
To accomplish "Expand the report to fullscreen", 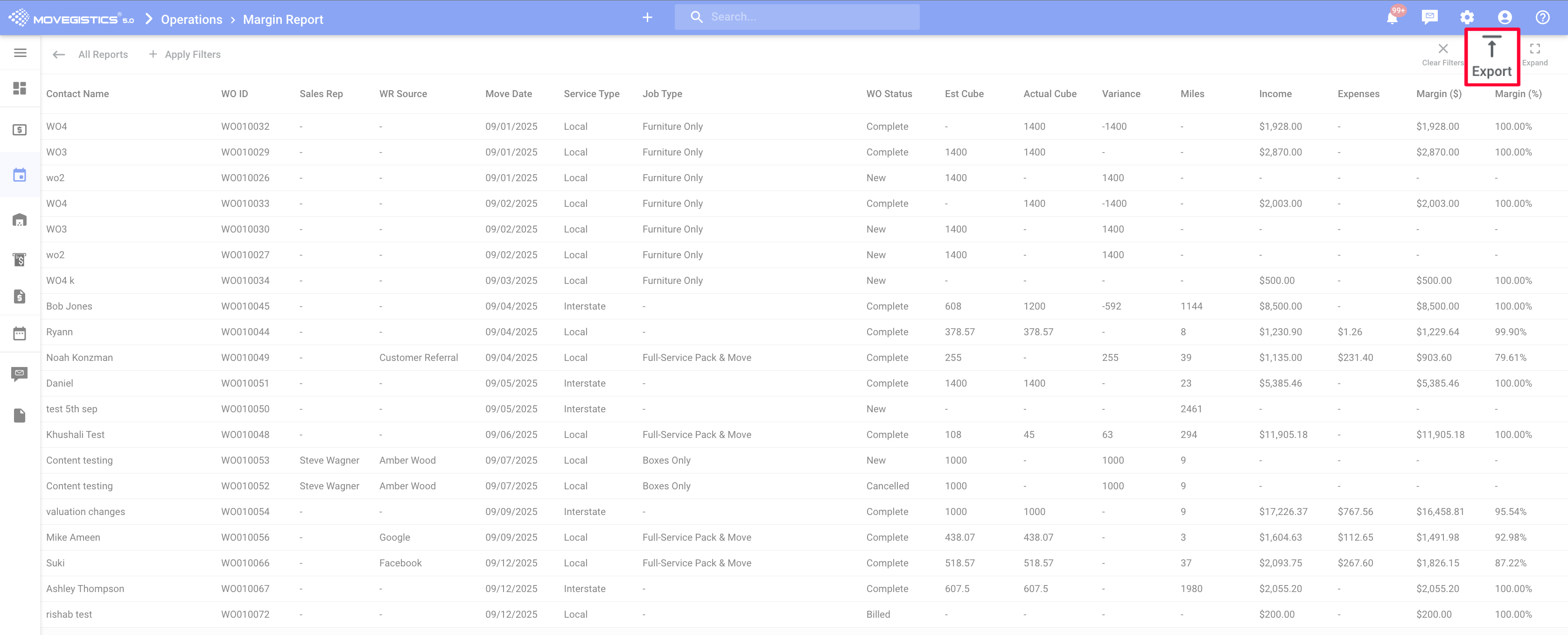I will point(1534,54).
